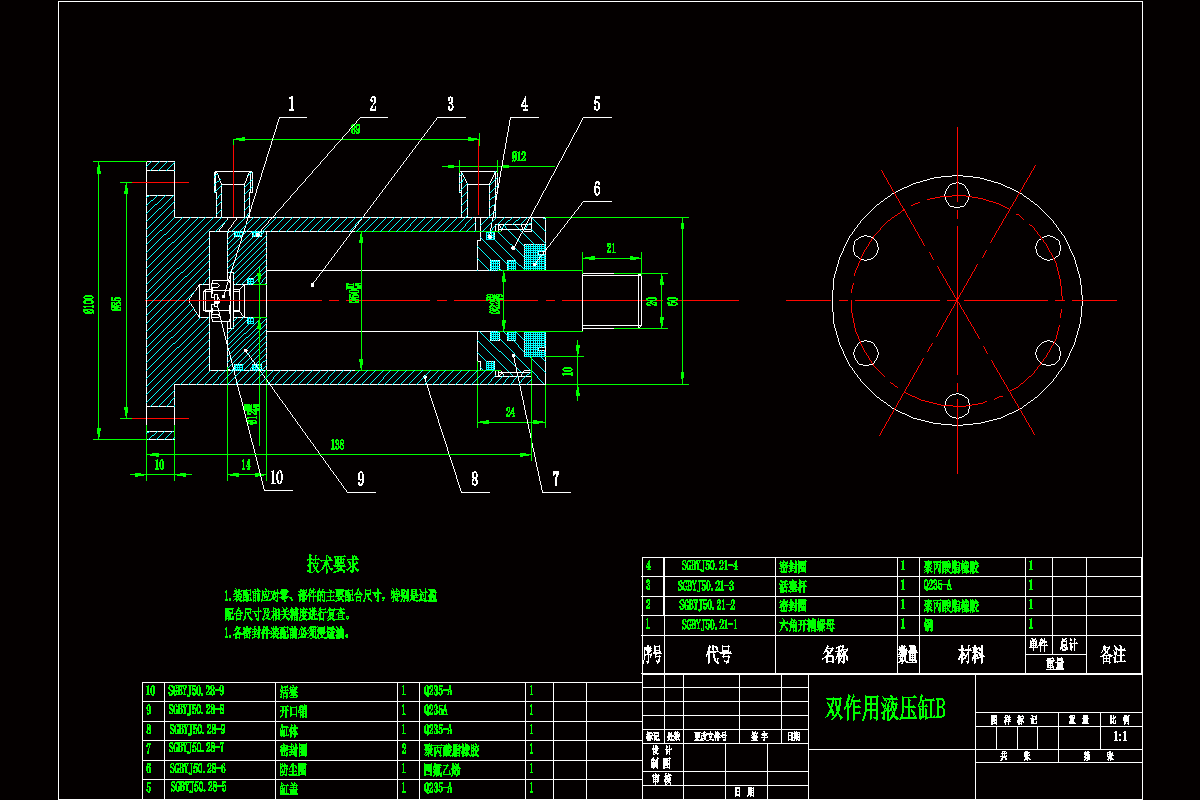Select part balloon number 5

tap(597, 101)
